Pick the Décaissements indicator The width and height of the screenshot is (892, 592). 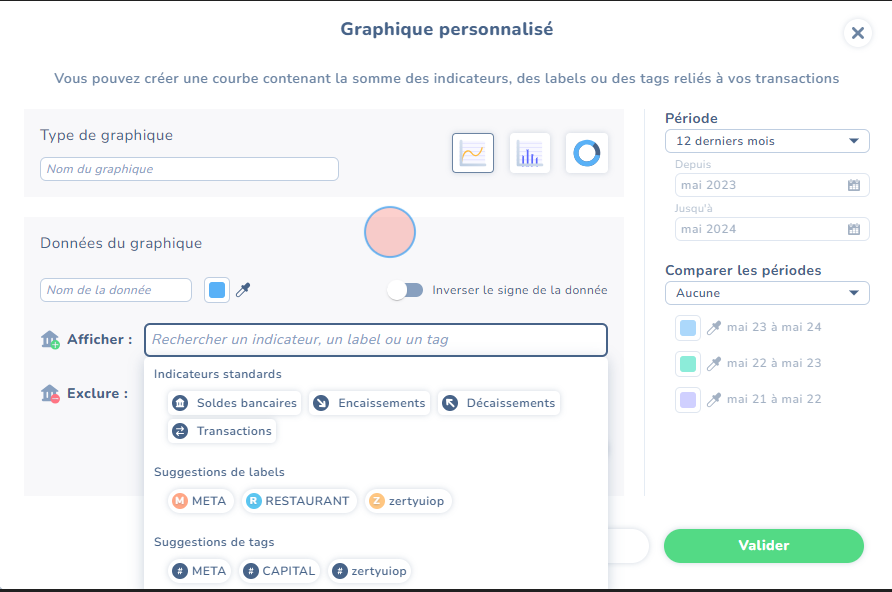(x=499, y=403)
